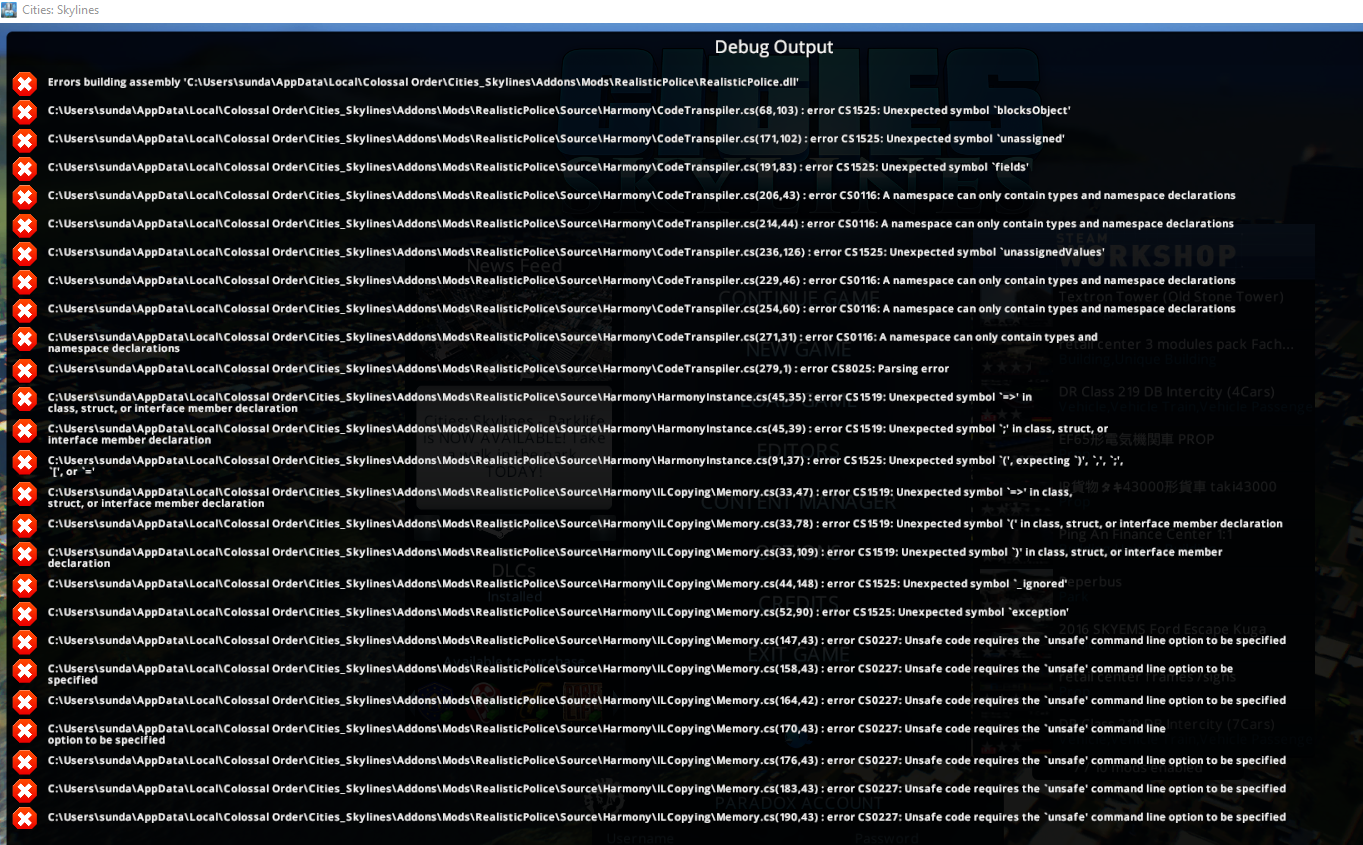The width and height of the screenshot is (1363, 845).
Task: Click the red X for the '_ignored' symbol error
Action: pos(25,584)
